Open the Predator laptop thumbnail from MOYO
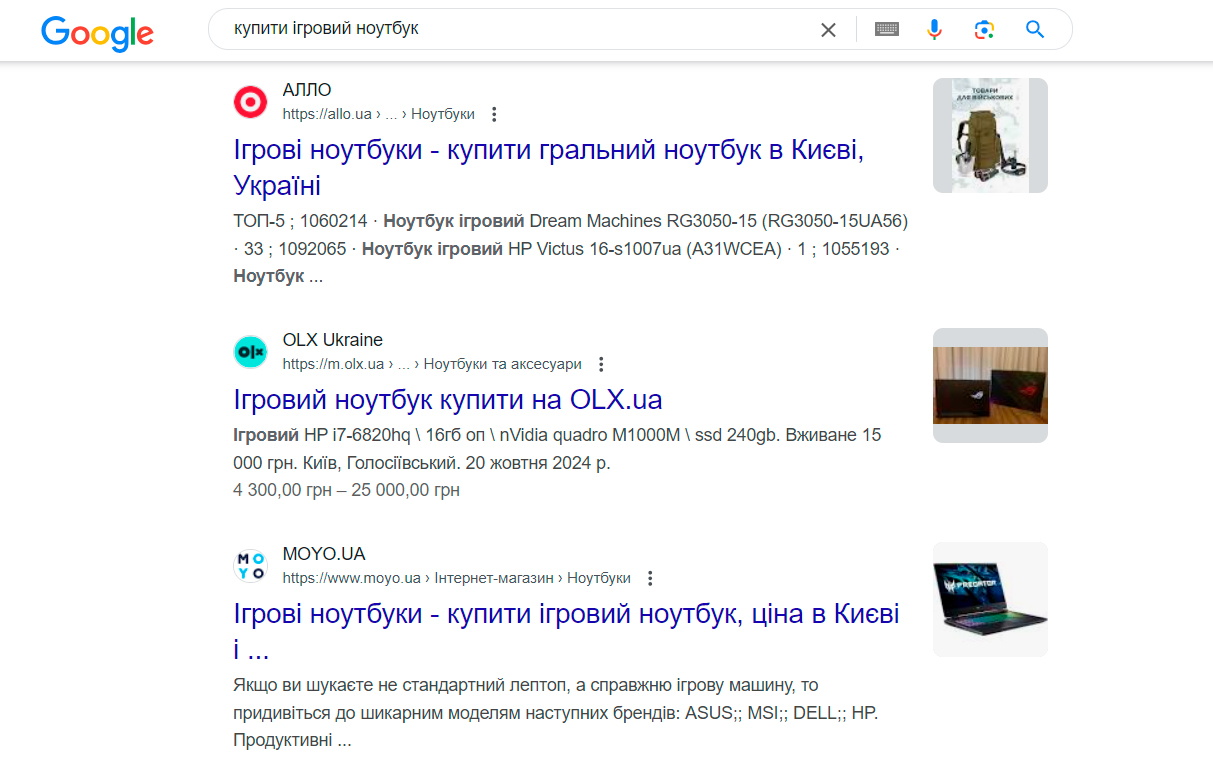The width and height of the screenshot is (1213, 766). (x=990, y=599)
